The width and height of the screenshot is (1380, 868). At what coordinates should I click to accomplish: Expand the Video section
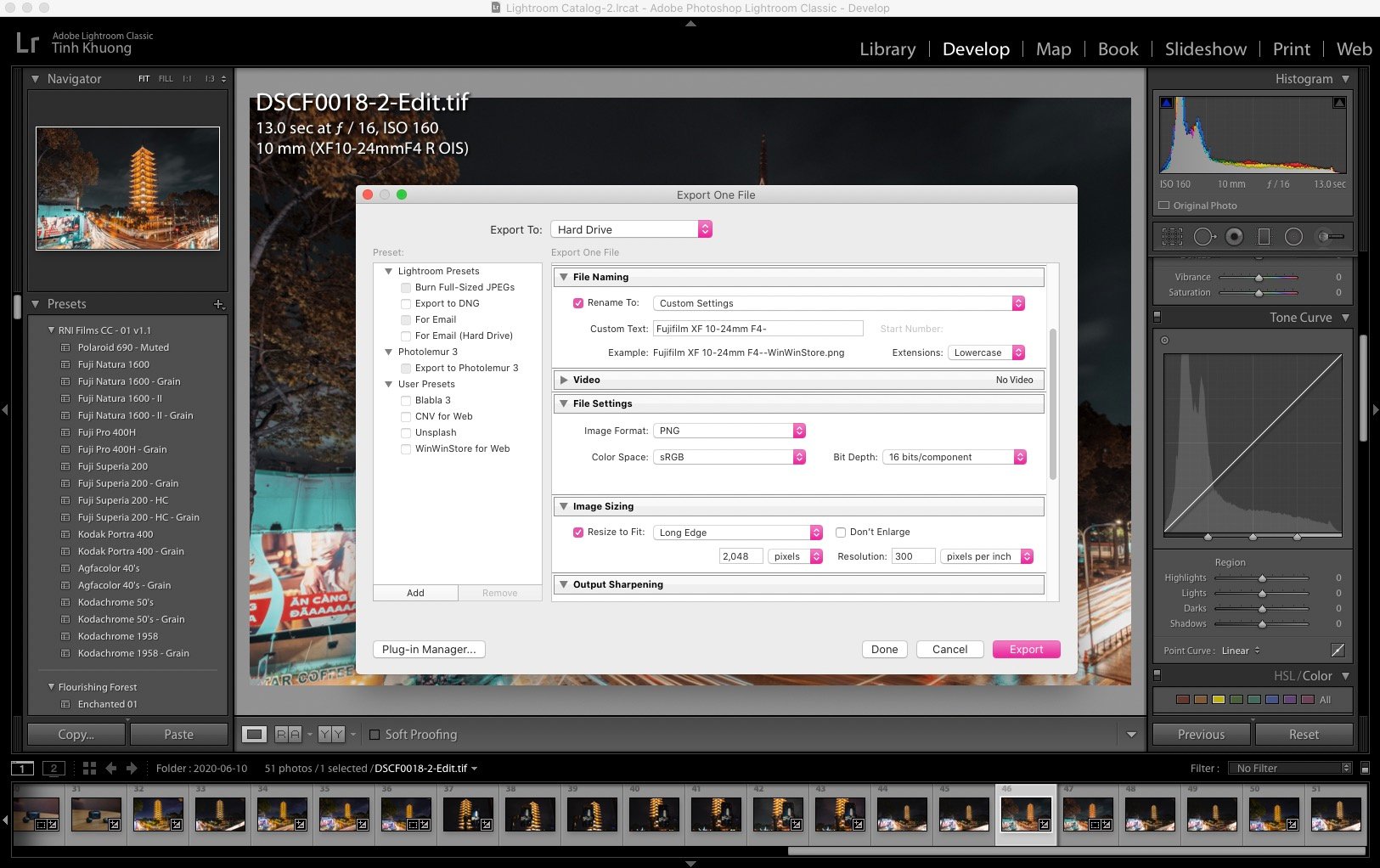(564, 380)
